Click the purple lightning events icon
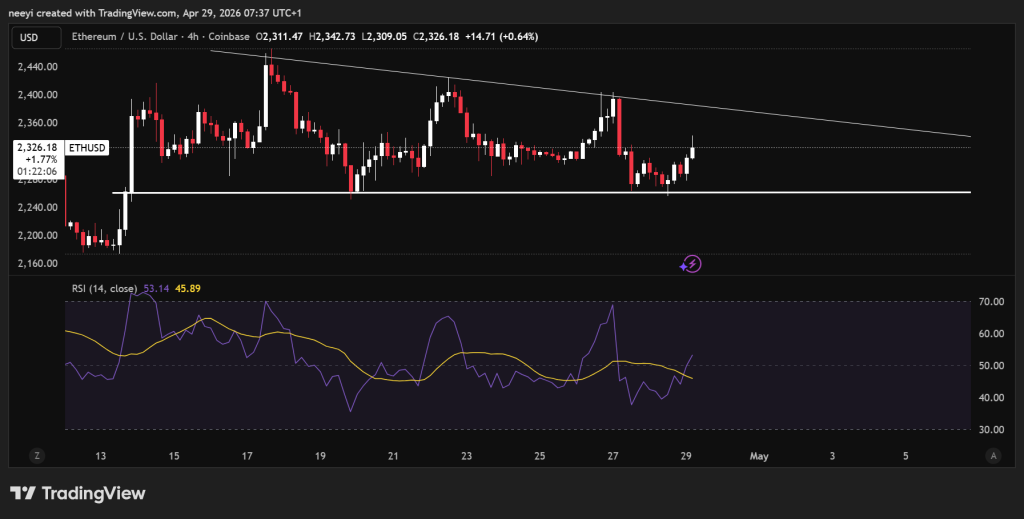 pos(691,264)
